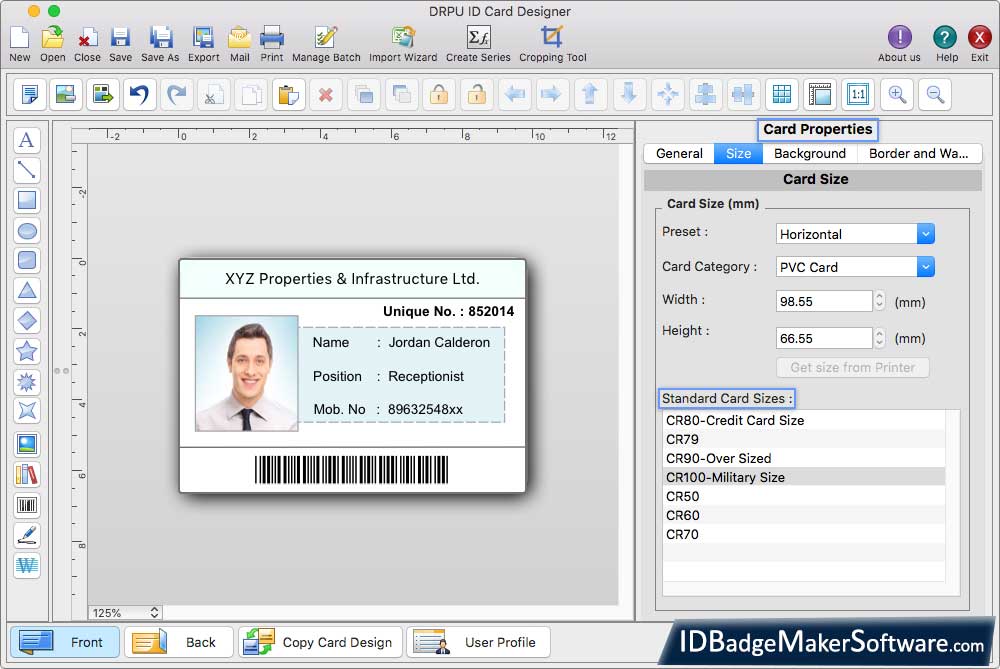Select CR80-Credit Card Size
1000x669 pixels.
804,420
